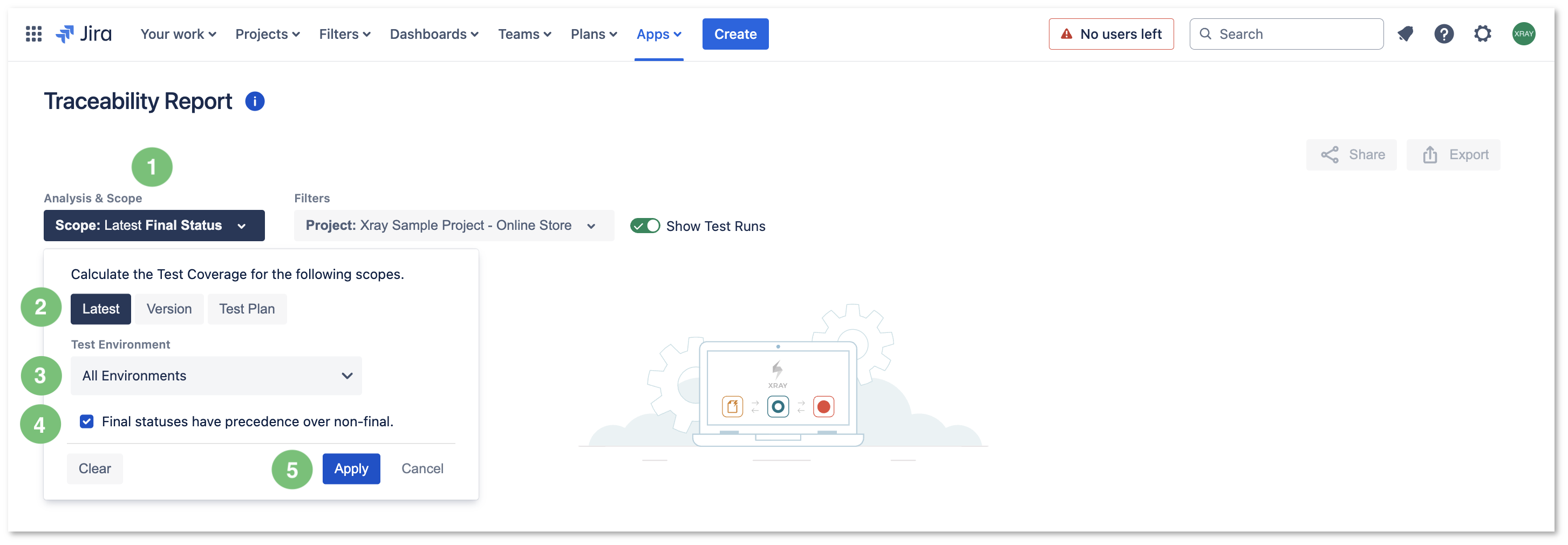Open the Plans menu
Screen dimensions: 1568x545
point(594,34)
